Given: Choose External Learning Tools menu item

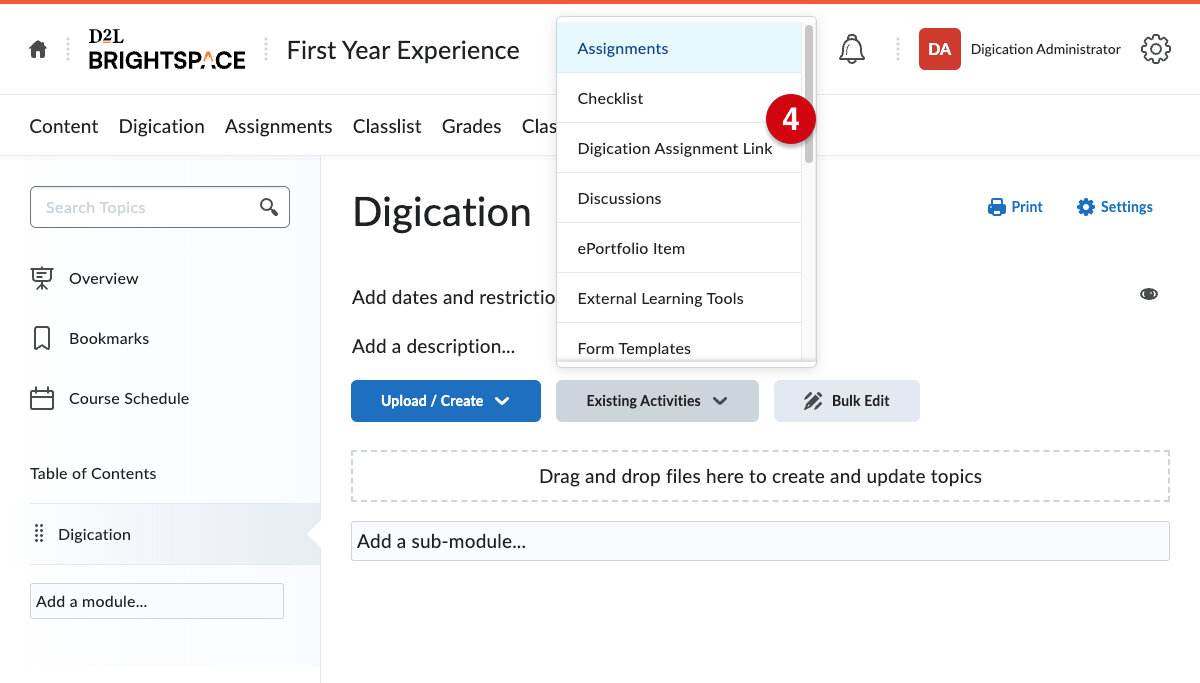Looking at the screenshot, I should (679, 298).
